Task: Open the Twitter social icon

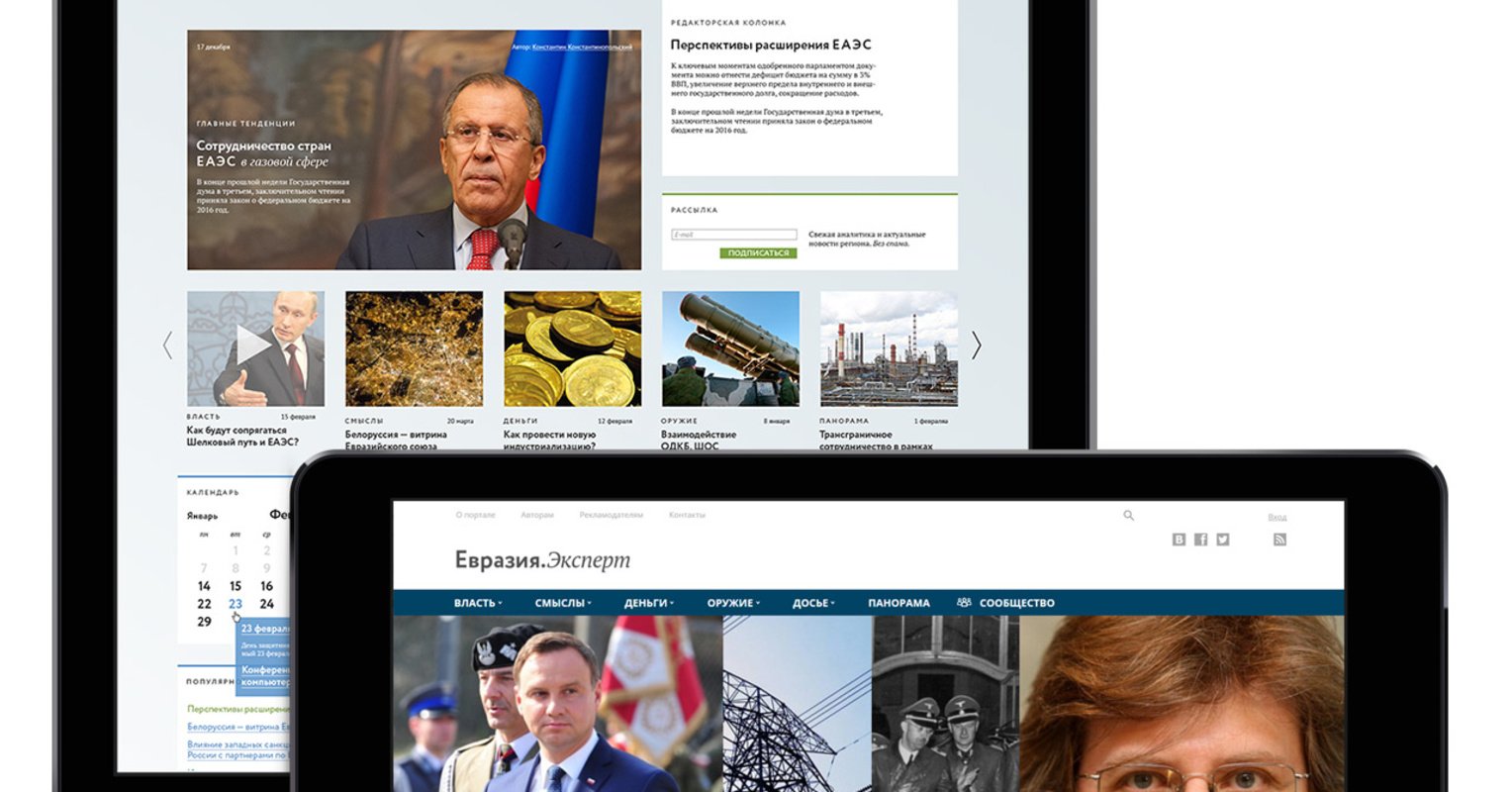Action: (x=1223, y=540)
